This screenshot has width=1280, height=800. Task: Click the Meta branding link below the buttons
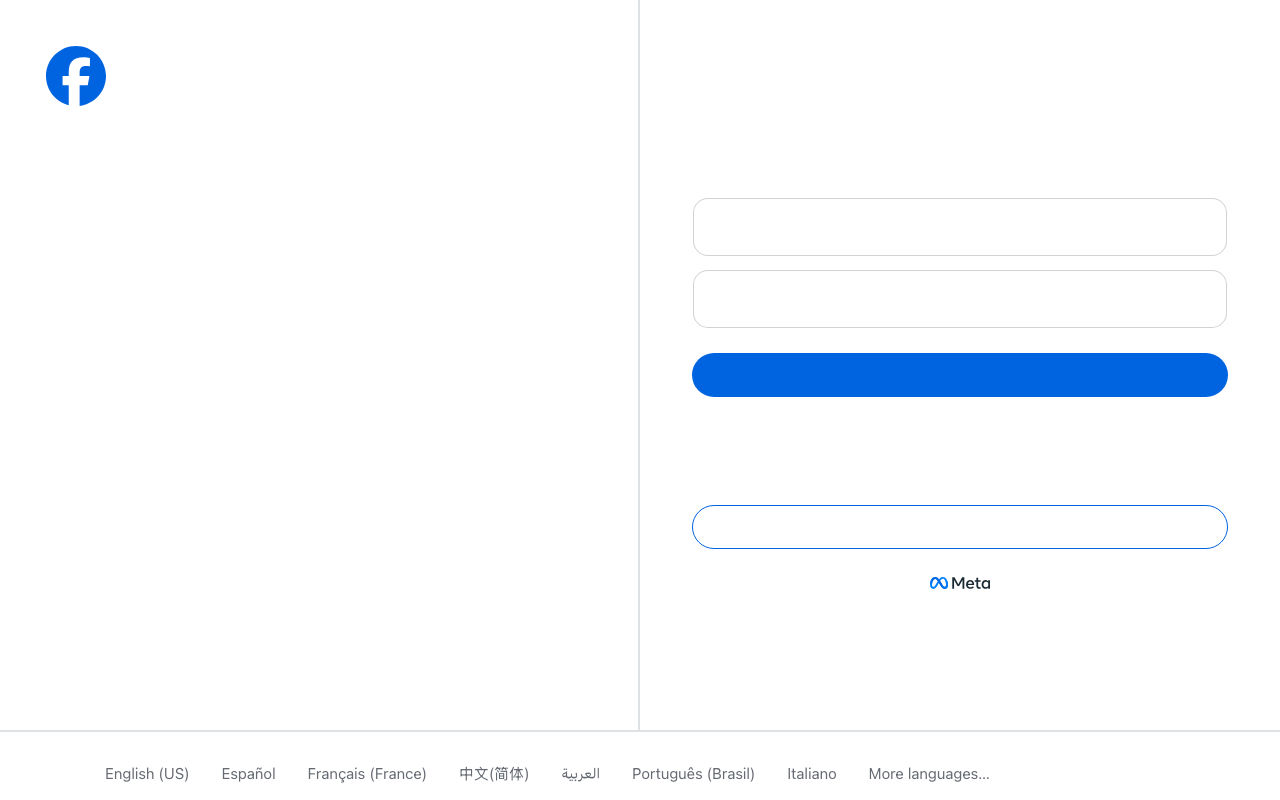point(959,582)
